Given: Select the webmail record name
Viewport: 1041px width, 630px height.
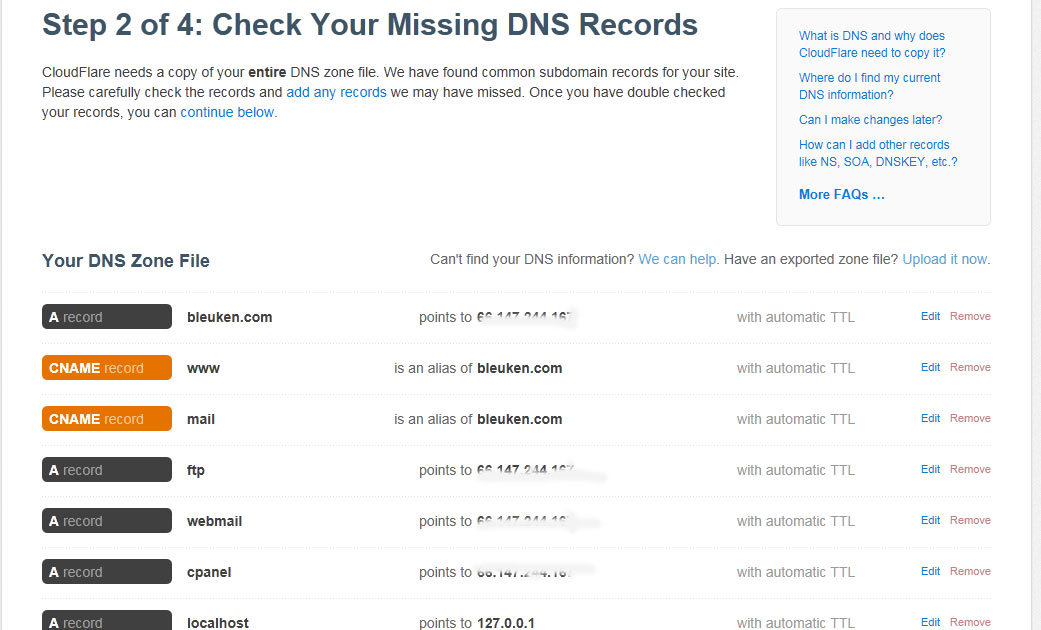Looking at the screenshot, I should click(214, 521).
